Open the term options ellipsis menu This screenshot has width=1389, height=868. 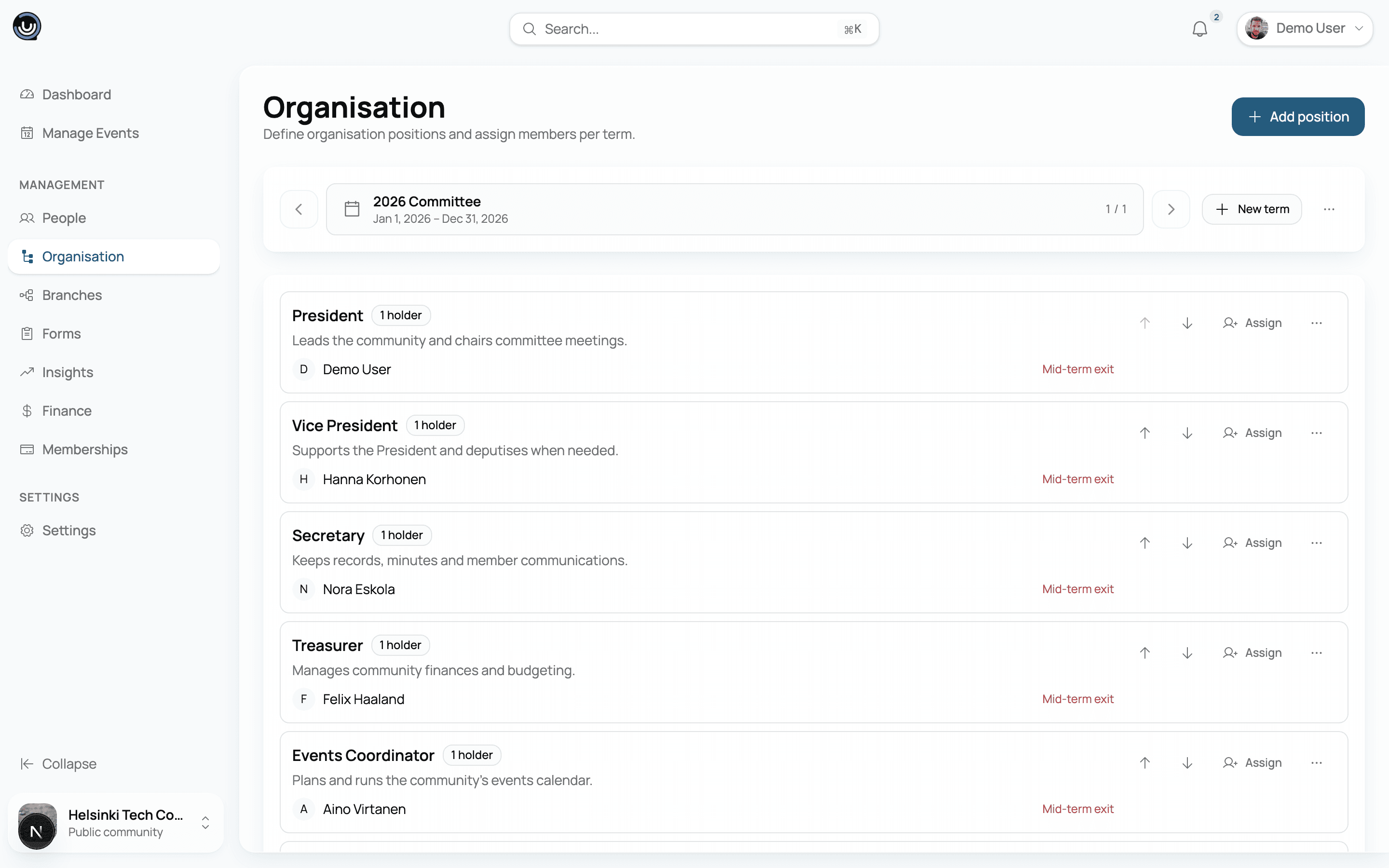tap(1329, 210)
